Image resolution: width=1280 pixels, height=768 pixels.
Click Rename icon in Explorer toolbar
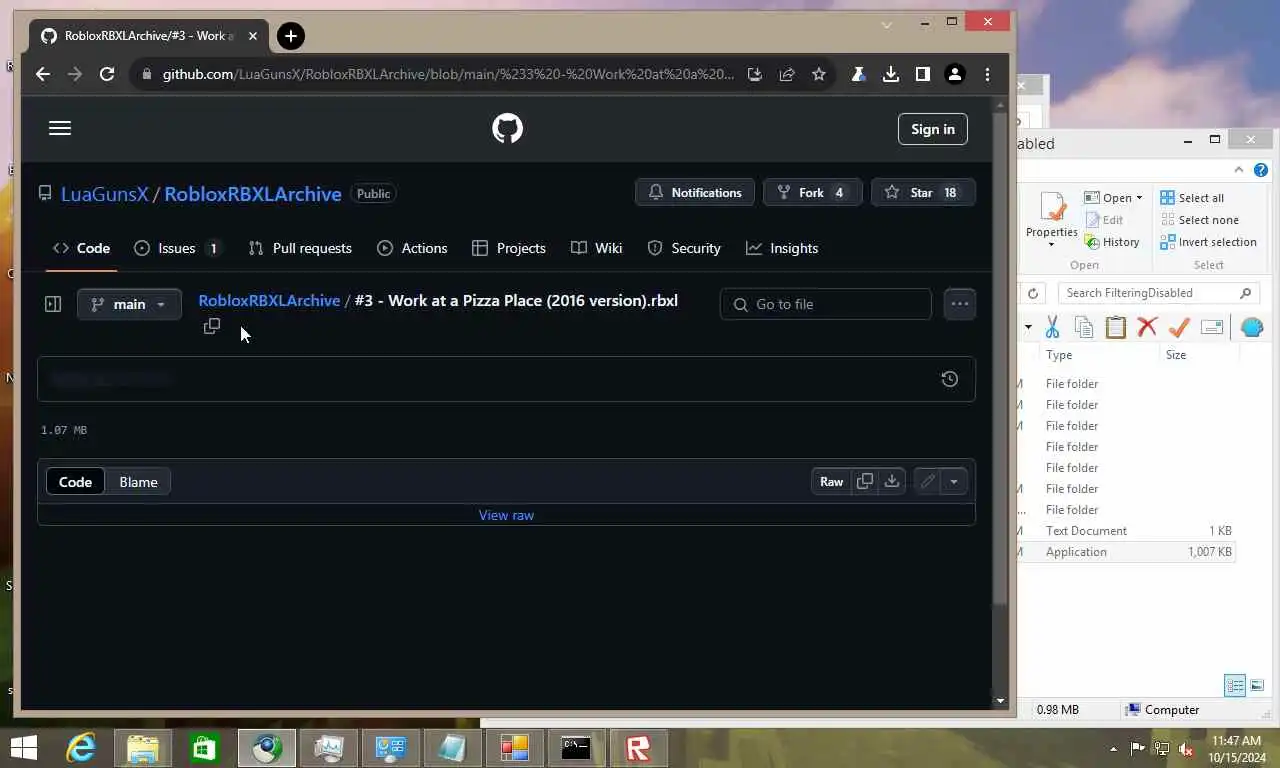1212,327
